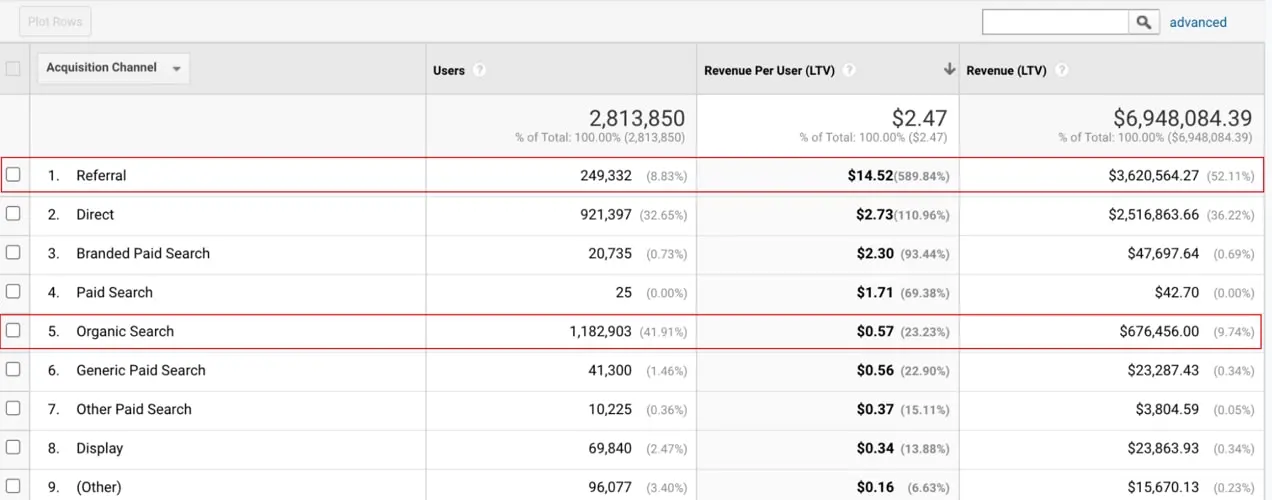This screenshot has height=500, width=1272.
Task: Select Generic Paid Search users 41,300
Action: pos(610,370)
